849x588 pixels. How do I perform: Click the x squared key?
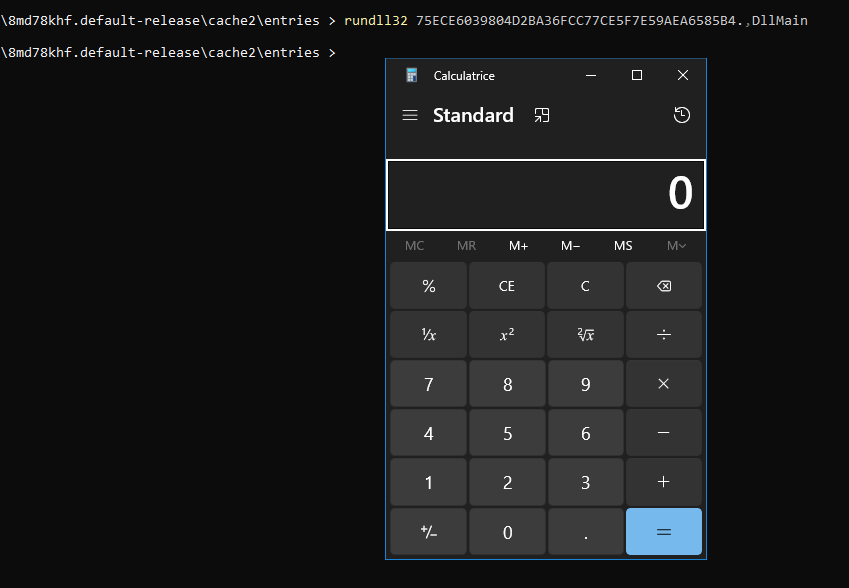[507, 335]
